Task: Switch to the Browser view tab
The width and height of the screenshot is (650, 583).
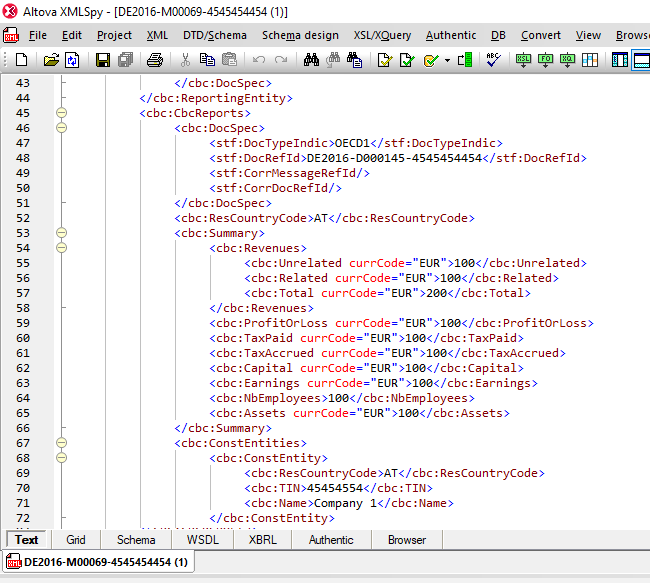Action: (406, 540)
